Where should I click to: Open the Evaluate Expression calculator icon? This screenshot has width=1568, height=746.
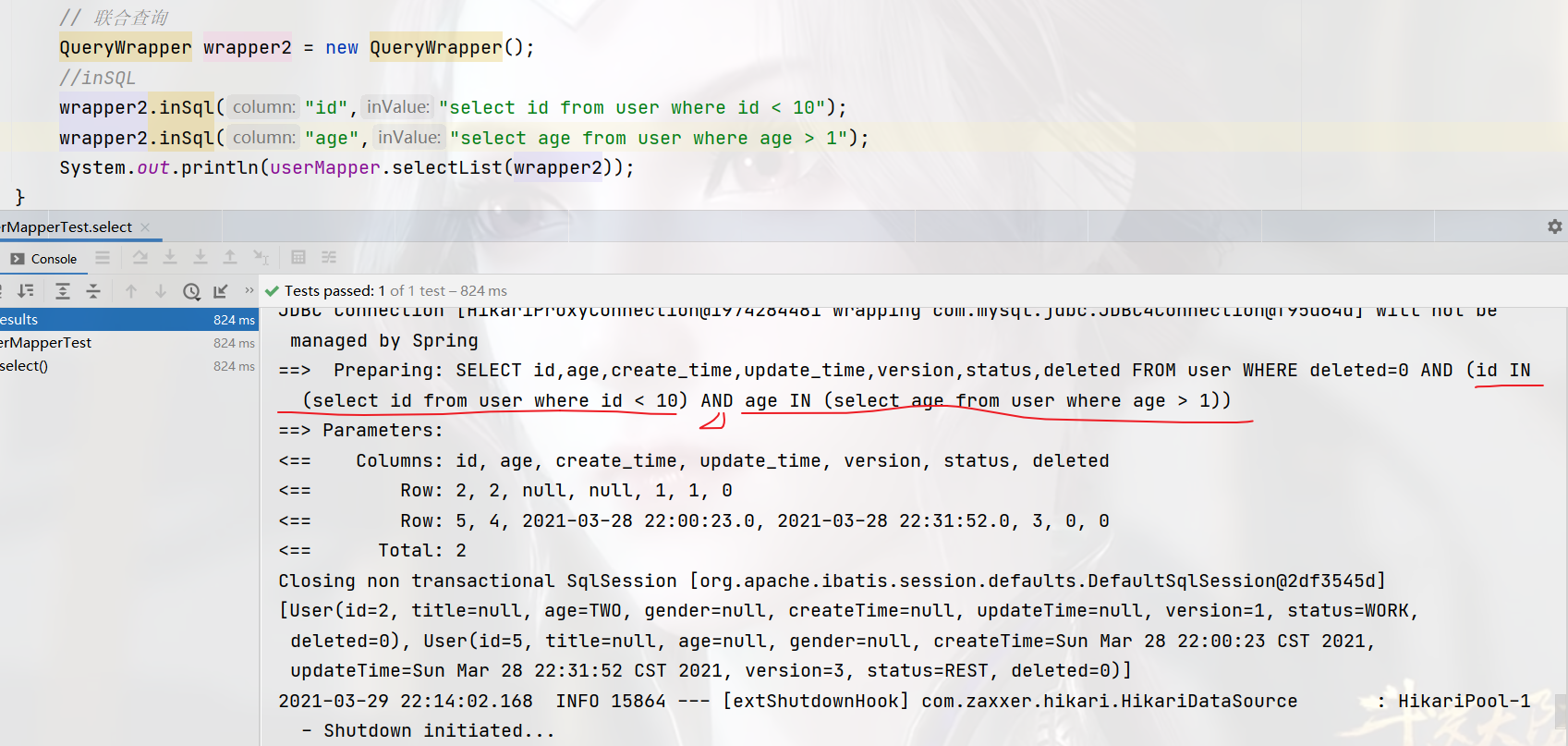click(x=298, y=258)
